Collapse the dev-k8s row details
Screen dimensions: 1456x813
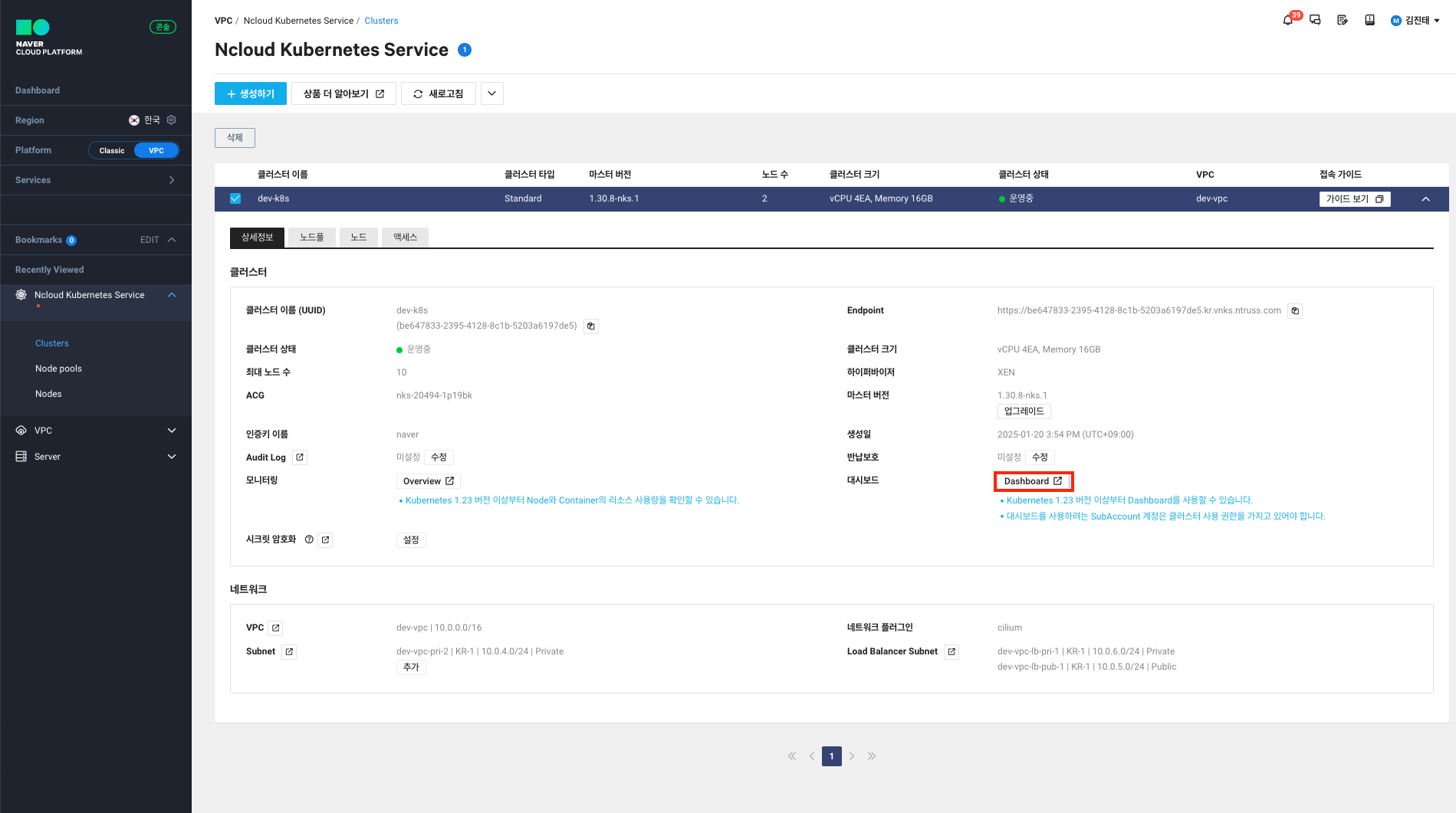pyautogui.click(x=1426, y=199)
